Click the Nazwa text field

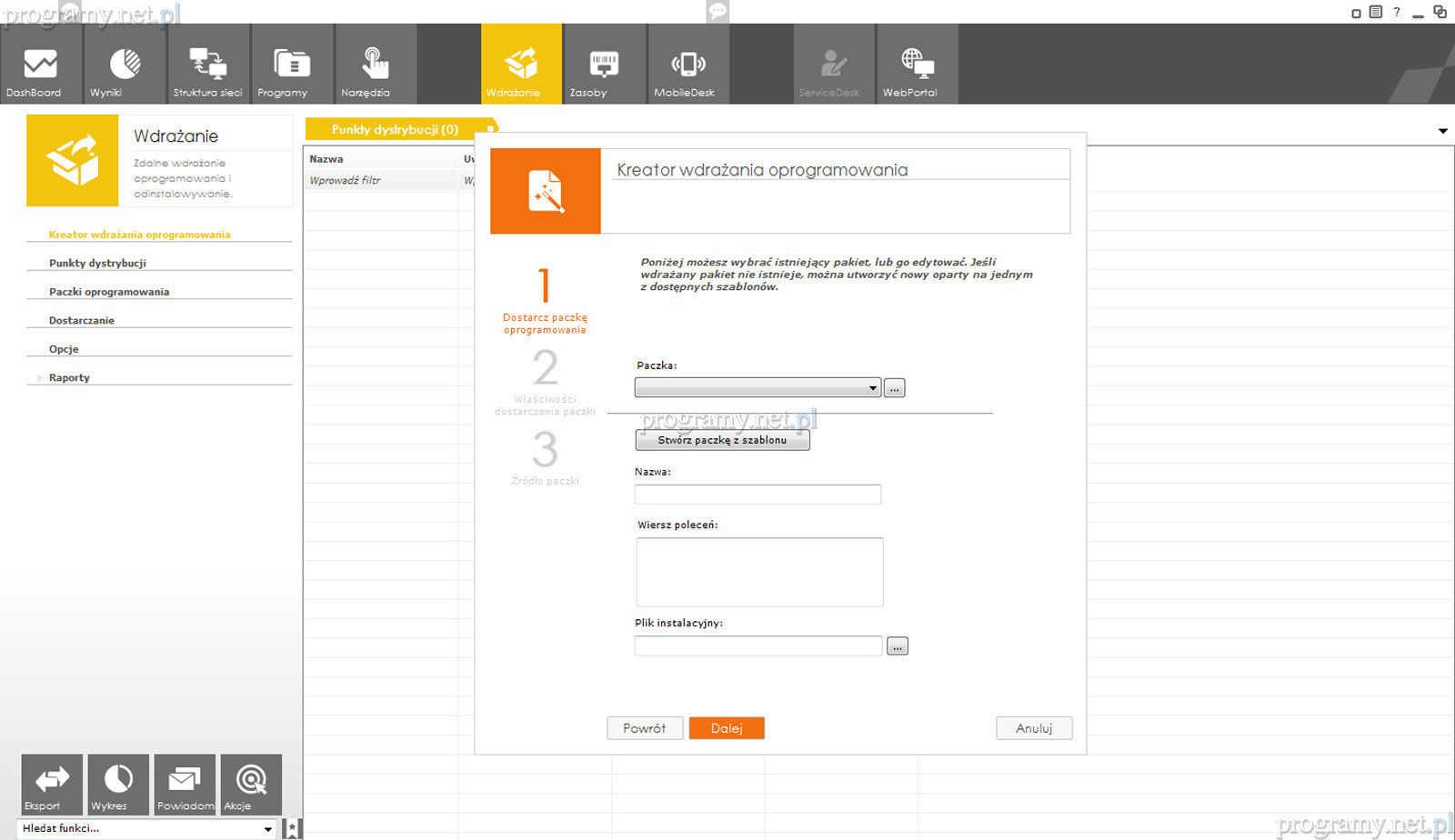(x=758, y=495)
